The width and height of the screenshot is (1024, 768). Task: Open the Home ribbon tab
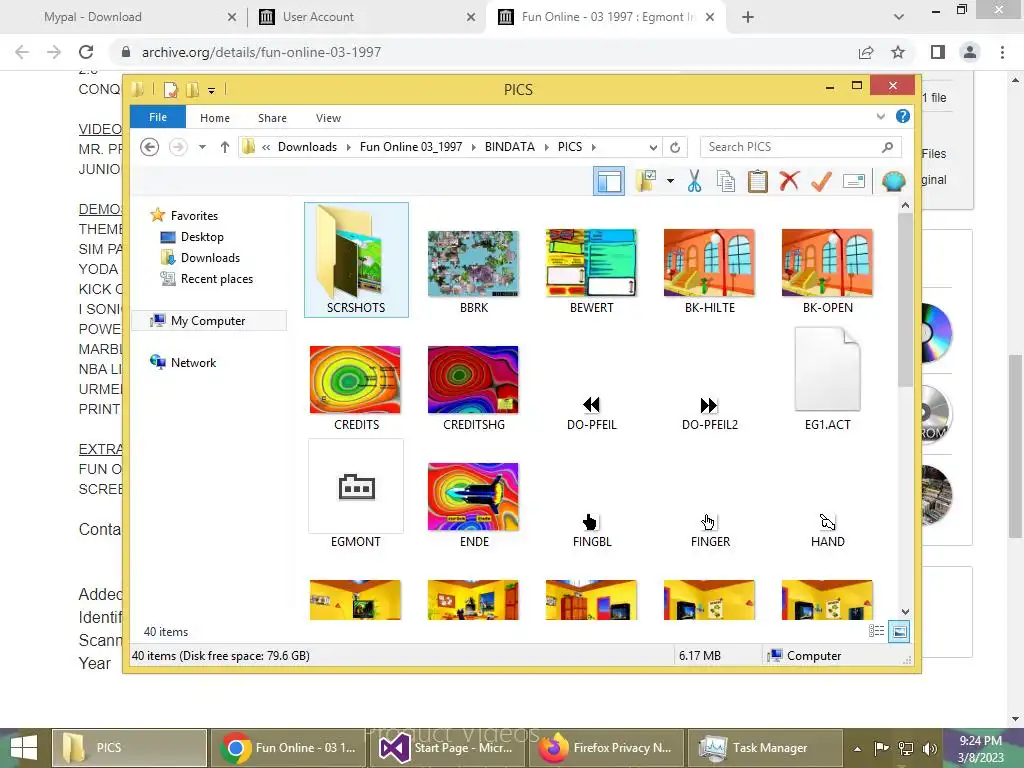coord(215,118)
